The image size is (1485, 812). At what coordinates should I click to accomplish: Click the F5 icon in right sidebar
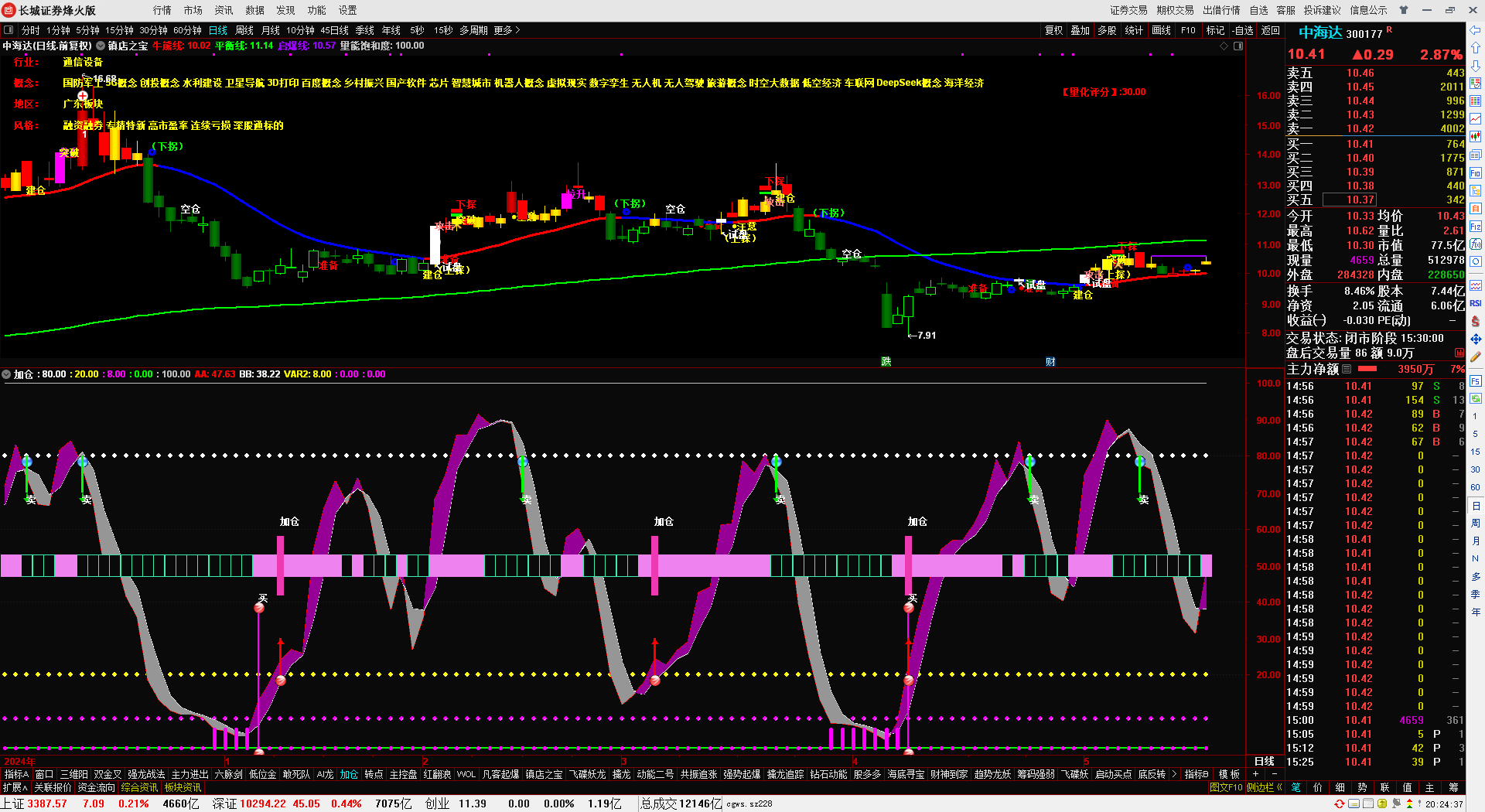pos(1476,381)
